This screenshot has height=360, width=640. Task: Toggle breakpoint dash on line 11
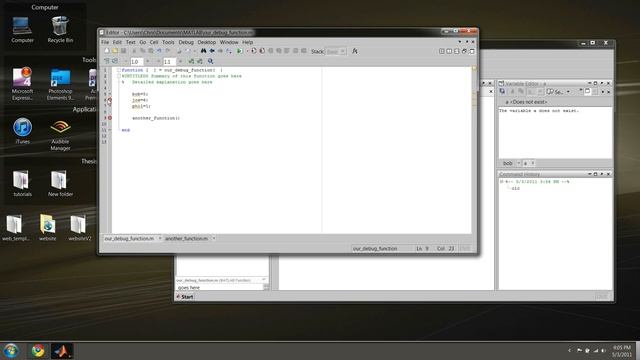(x=110, y=130)
